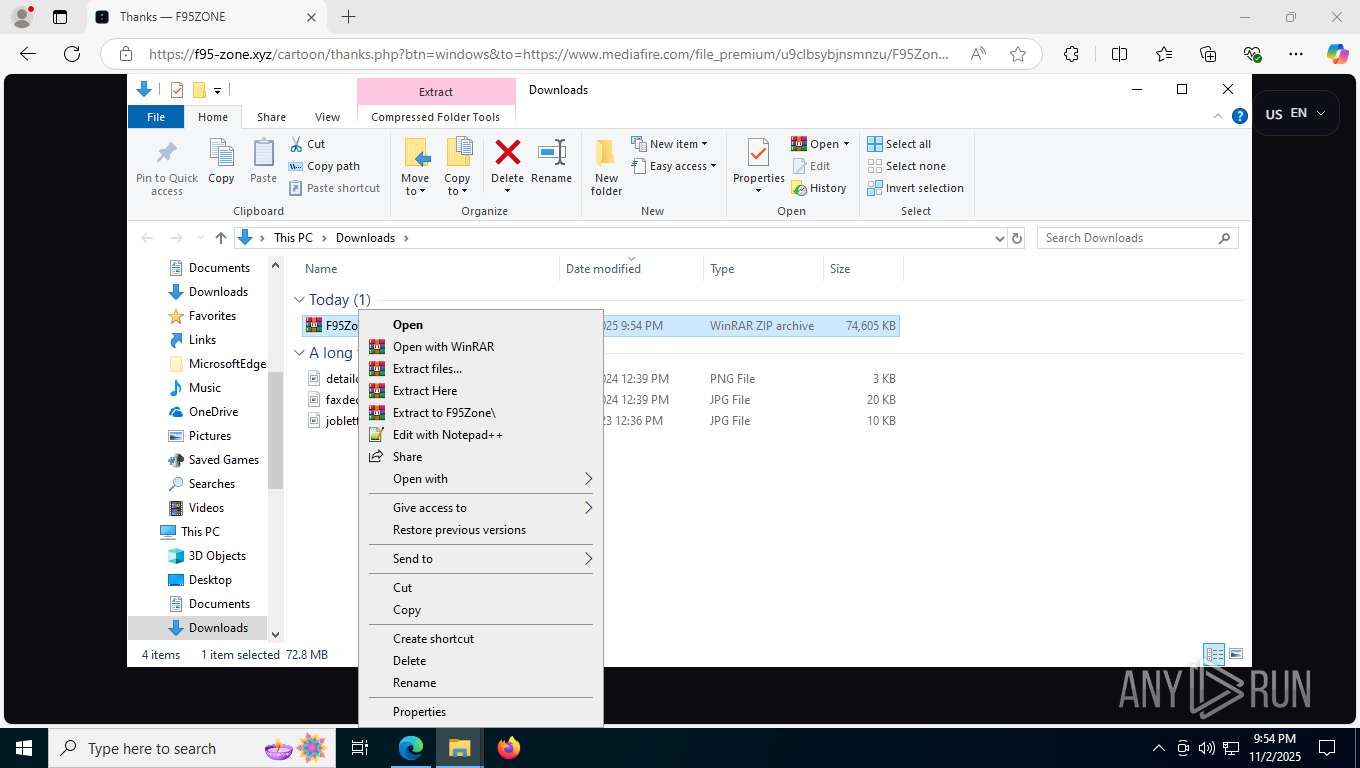
Task: Click the red Delete X icon
Action: click(508, 152)
